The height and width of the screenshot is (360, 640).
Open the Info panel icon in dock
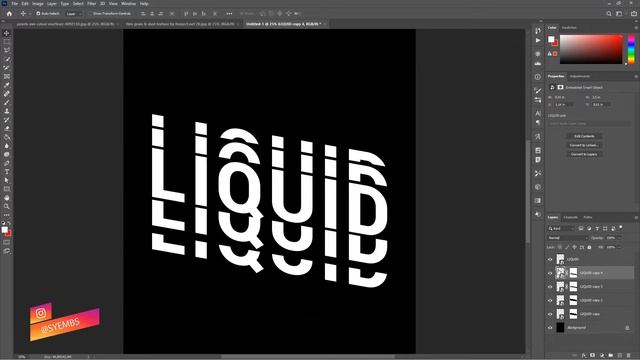538,77
